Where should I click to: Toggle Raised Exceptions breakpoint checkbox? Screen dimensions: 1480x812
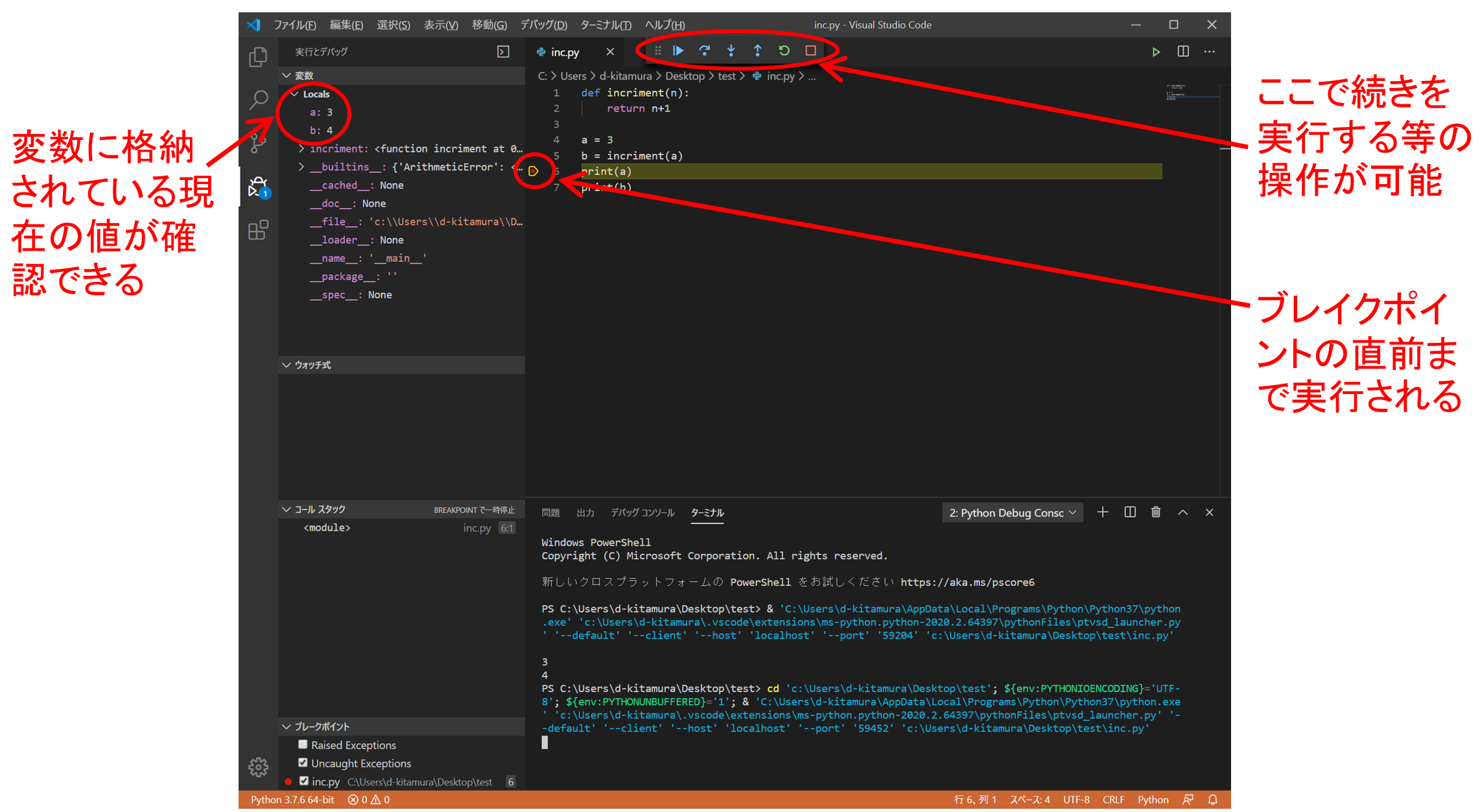click(303, 745)
